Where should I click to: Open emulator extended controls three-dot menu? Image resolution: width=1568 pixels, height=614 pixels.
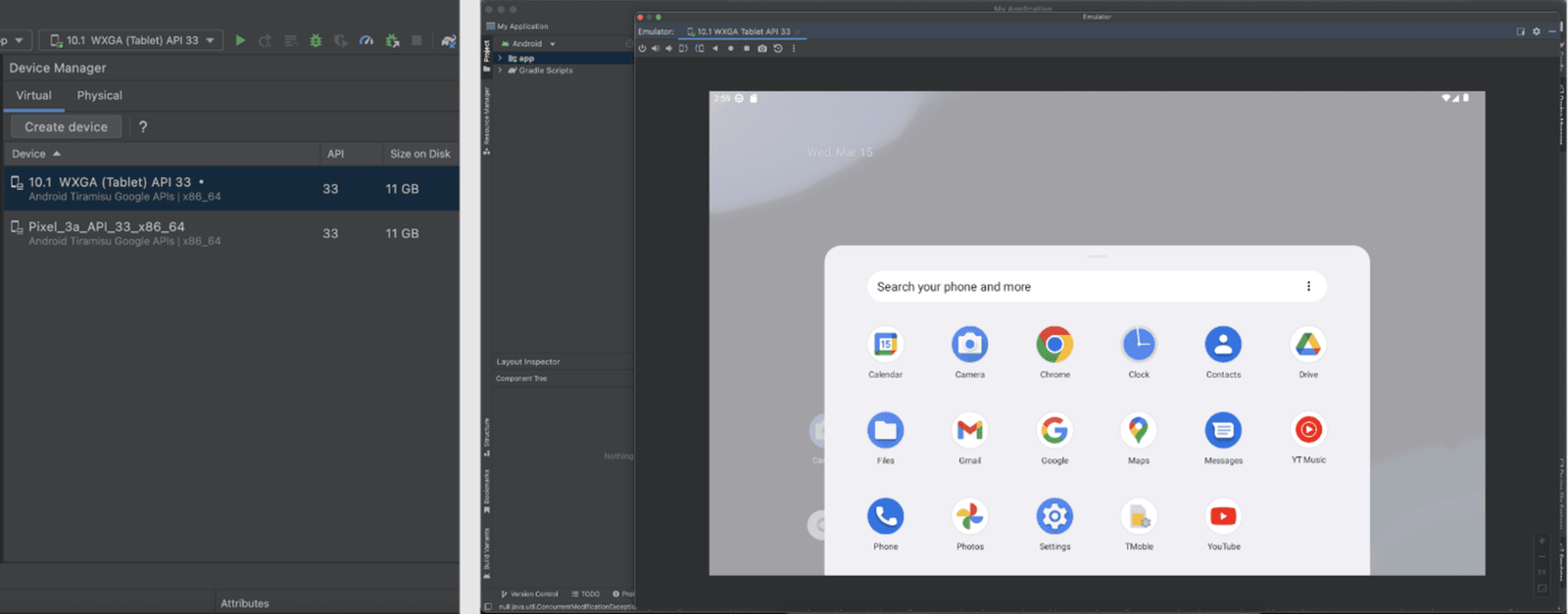tap(794, 48)
